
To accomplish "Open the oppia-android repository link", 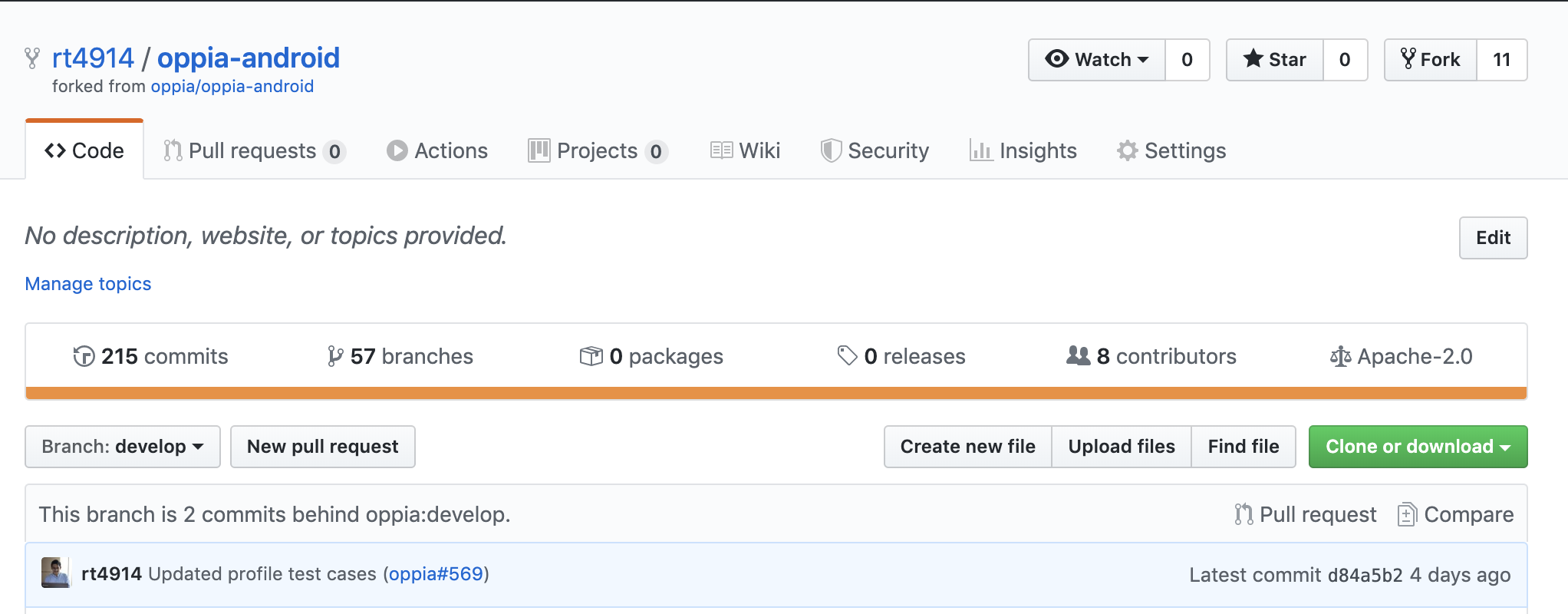I will point(249,58).
